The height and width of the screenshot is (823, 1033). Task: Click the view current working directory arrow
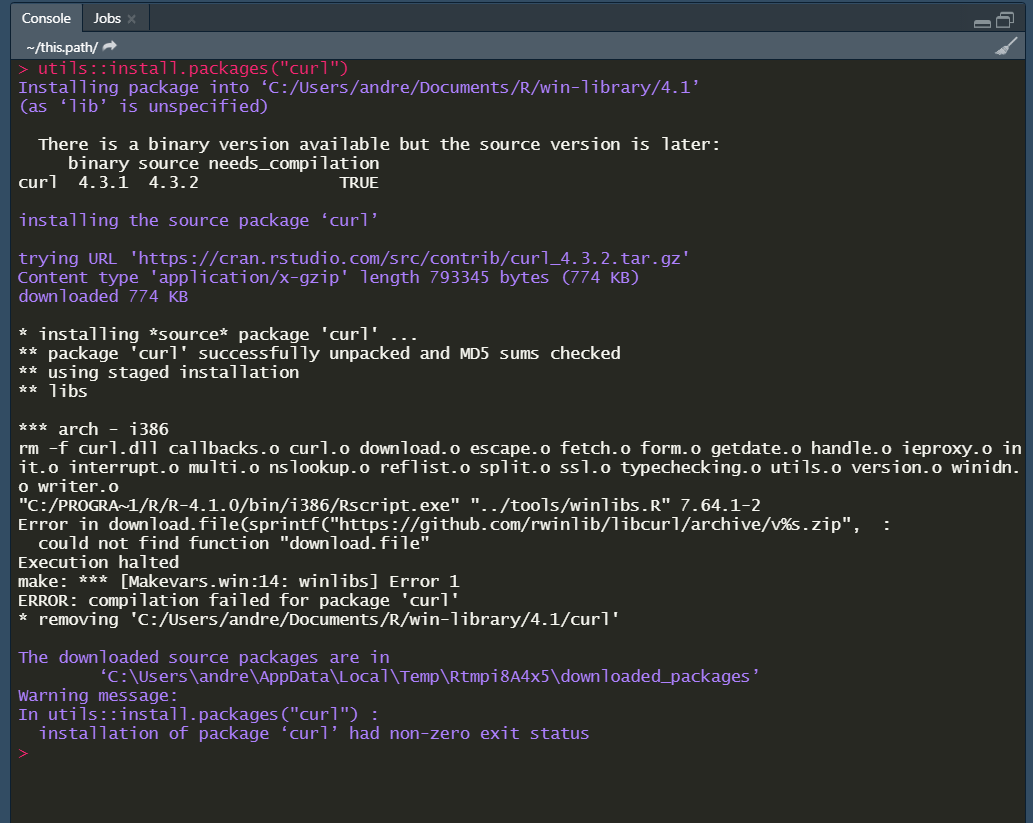[110, 47]
